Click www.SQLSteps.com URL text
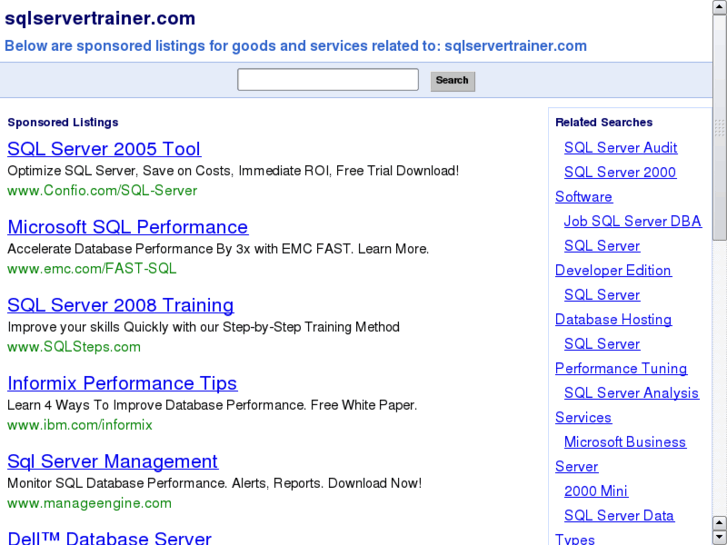Image resolution: width=727 pixels, height=545 pixels. (x=74, y=347)
